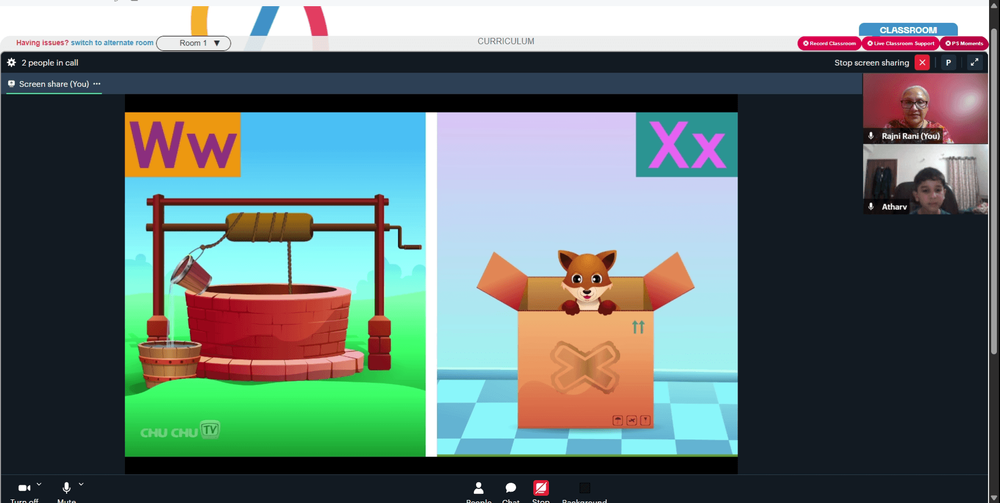Click Record Classroom button
The image size is (1000, 503).
point(829,43)
